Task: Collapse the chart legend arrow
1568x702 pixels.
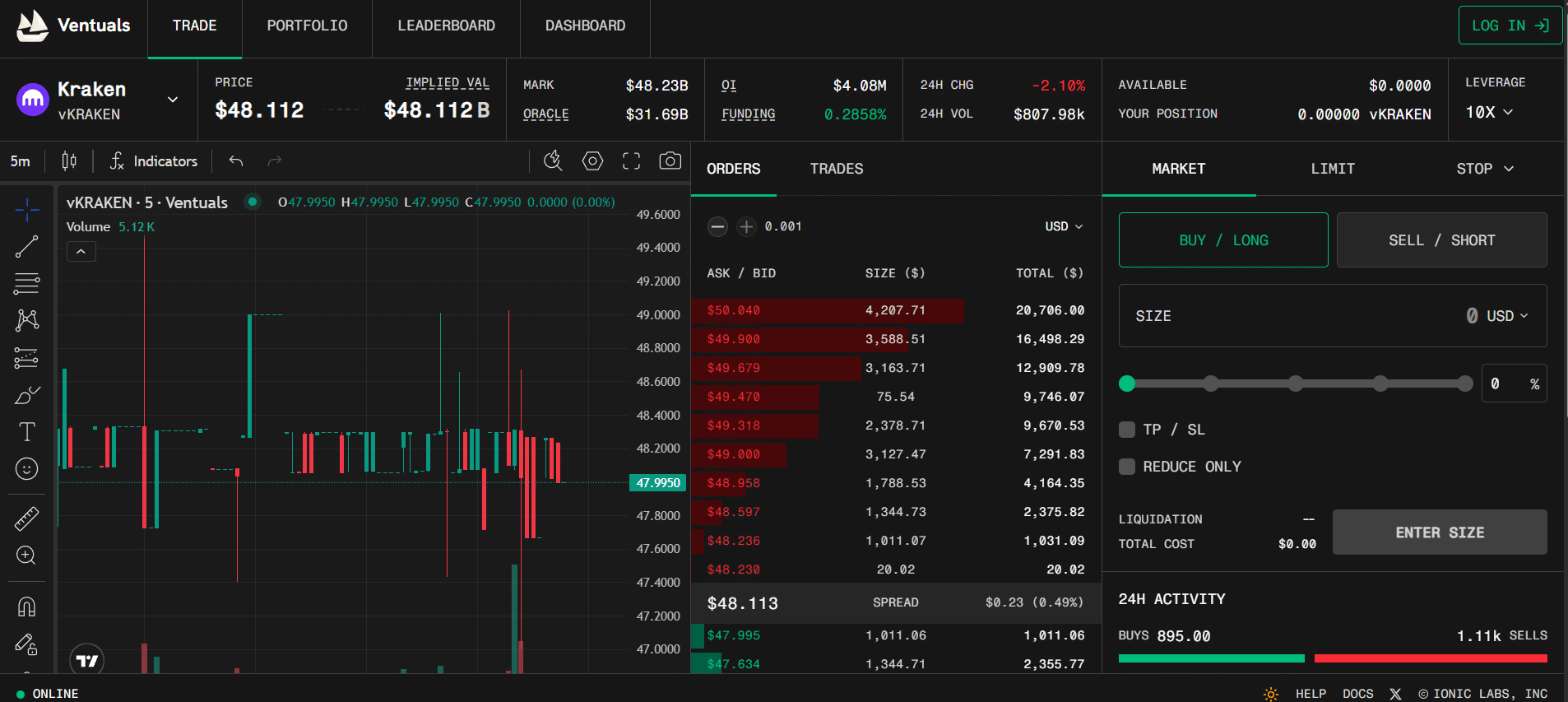Action: click(x=81, y=251)
